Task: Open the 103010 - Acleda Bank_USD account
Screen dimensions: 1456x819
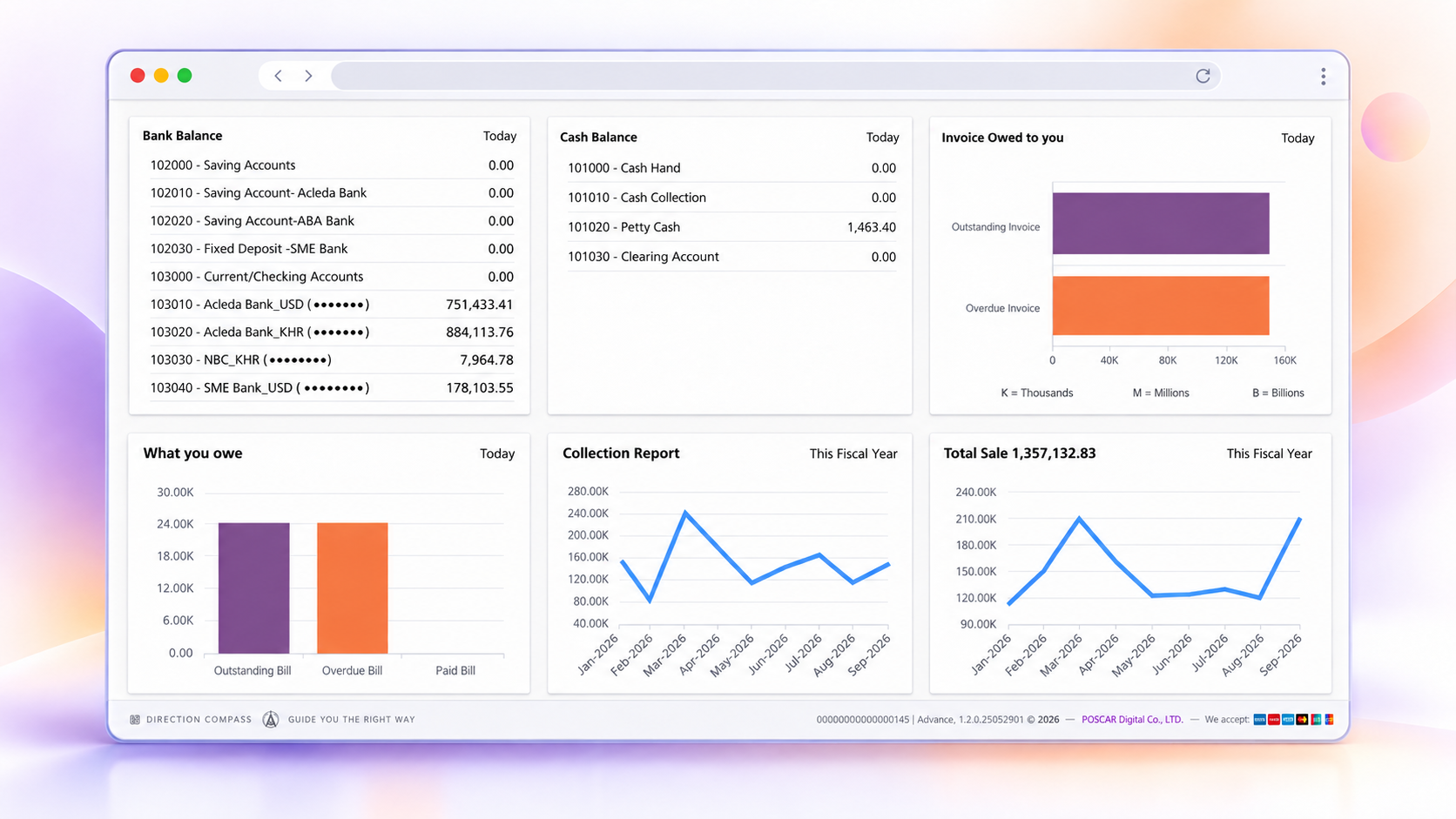Action: [x=332, y=305]
